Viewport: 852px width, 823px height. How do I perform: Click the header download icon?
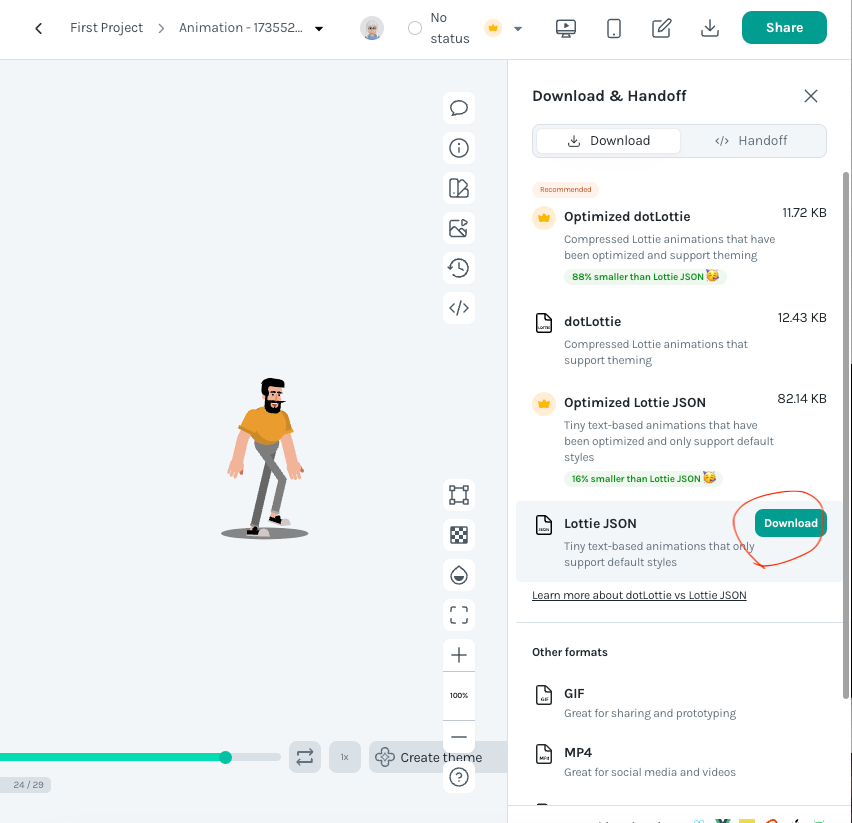[710, 28]
